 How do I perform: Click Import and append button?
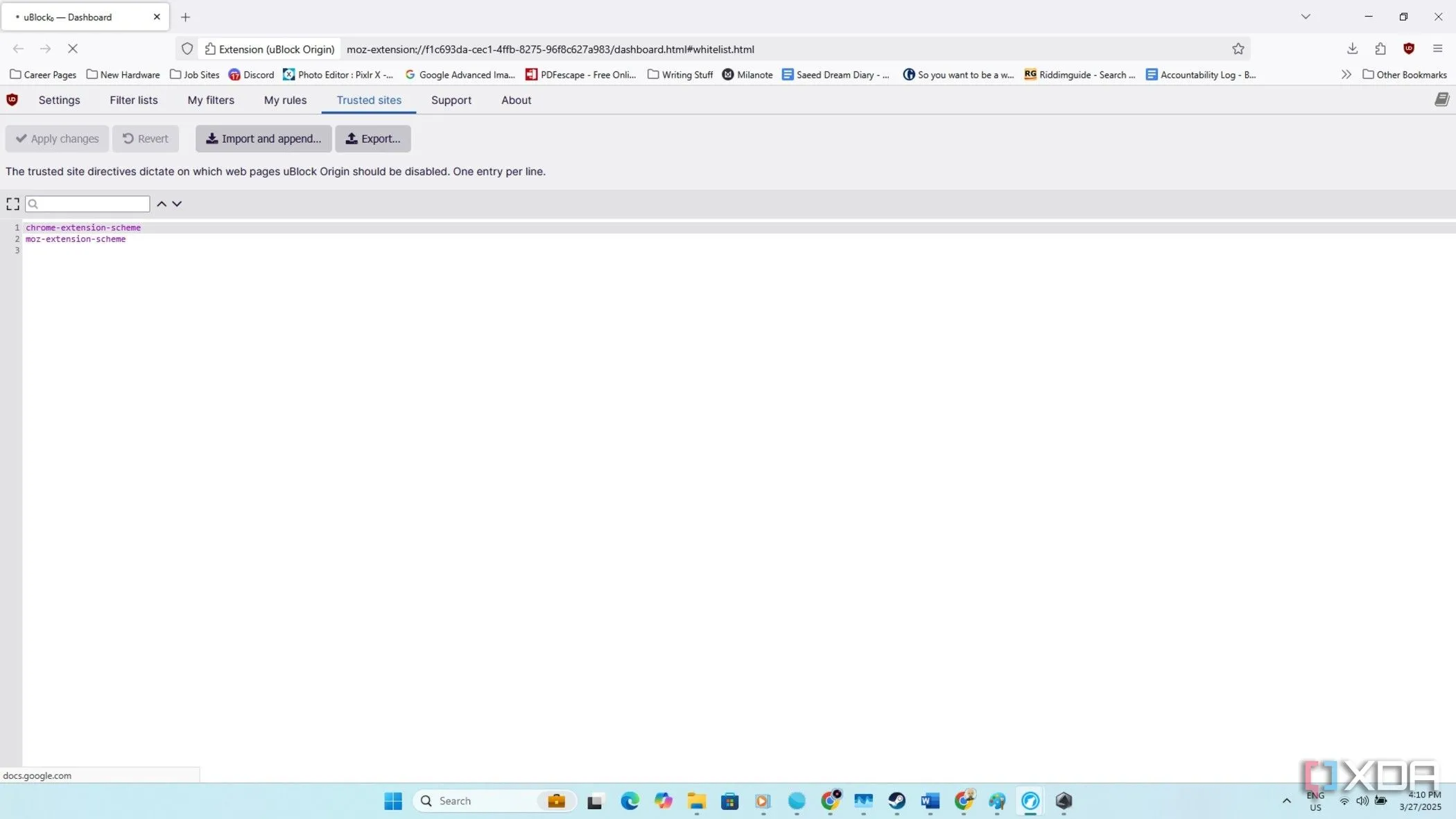pos(263,139)
